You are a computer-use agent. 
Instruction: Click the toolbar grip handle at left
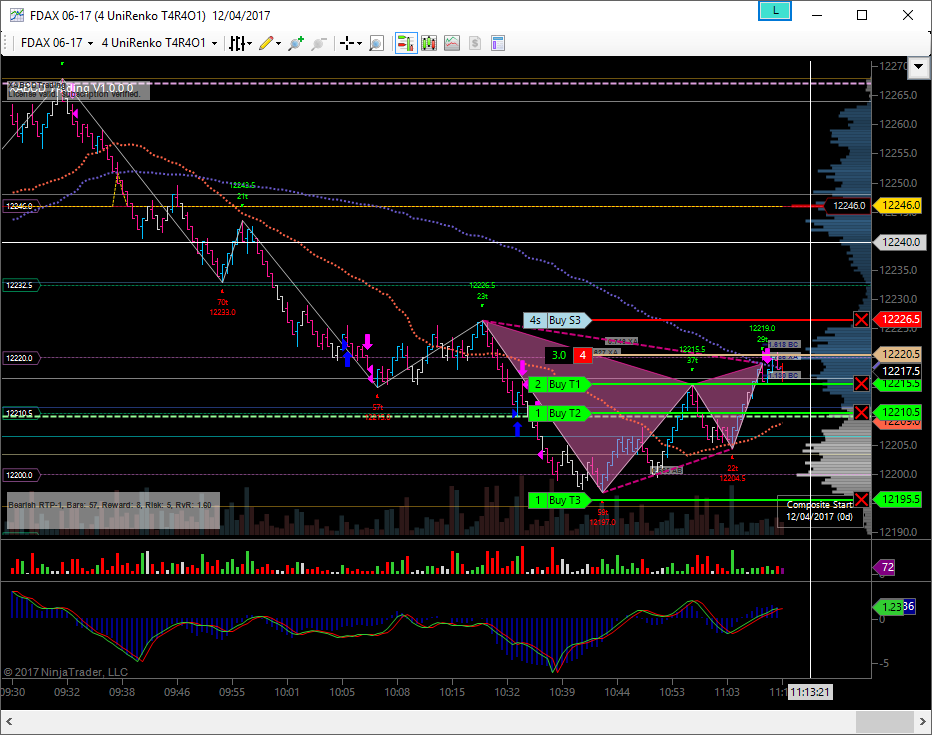tap(5, 43)
